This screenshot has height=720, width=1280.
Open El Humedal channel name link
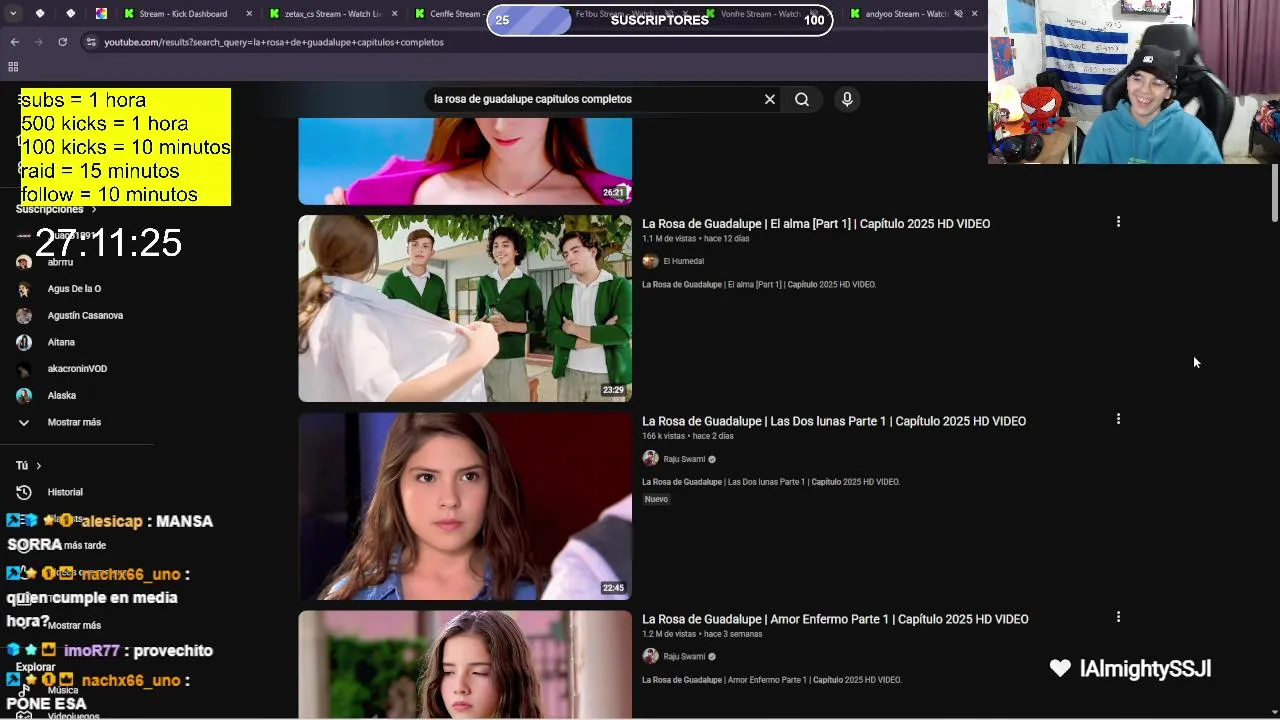pyautogui.click(x=684, y=261)
